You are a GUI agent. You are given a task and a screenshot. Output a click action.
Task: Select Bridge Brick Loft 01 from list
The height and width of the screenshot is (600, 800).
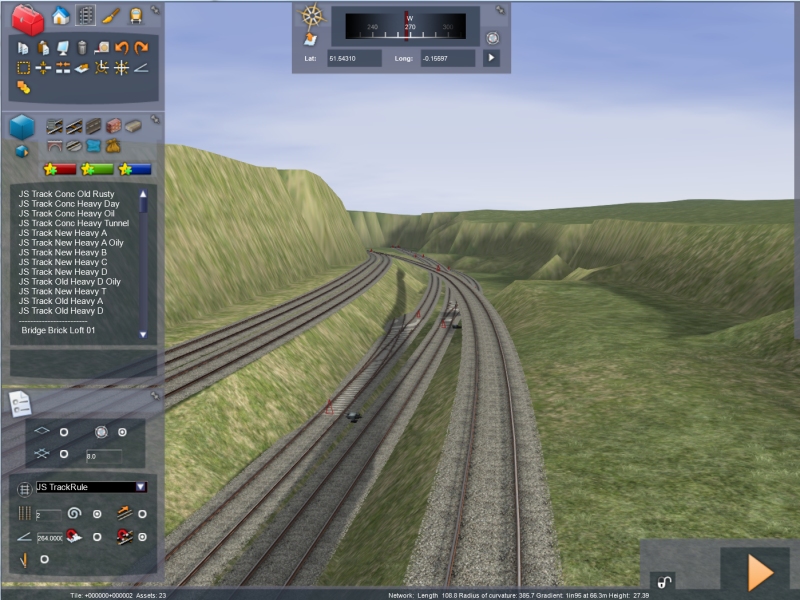pos(63,330)
